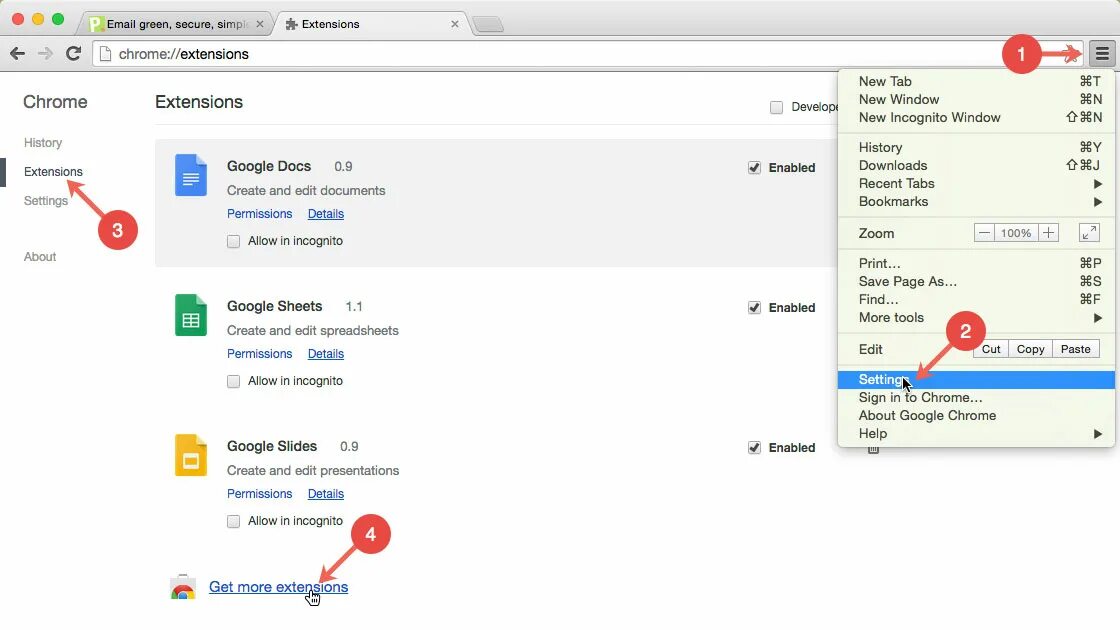
Task: Click the Google Slides extension icon
Action: [191, 455]
